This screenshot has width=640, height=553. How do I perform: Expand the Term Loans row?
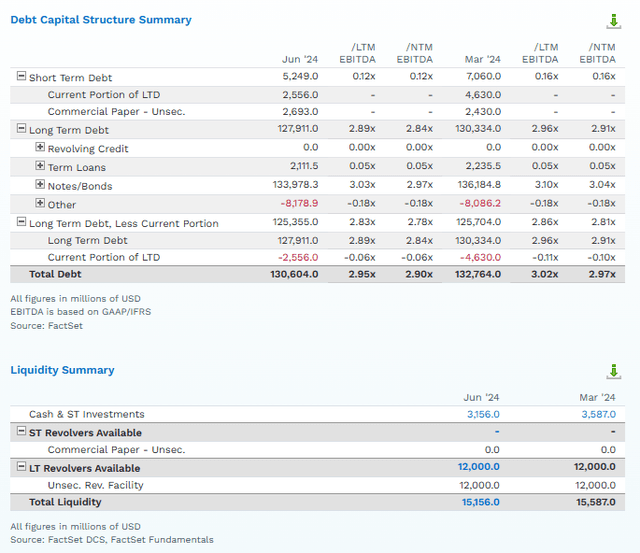[x=40, y=167]
